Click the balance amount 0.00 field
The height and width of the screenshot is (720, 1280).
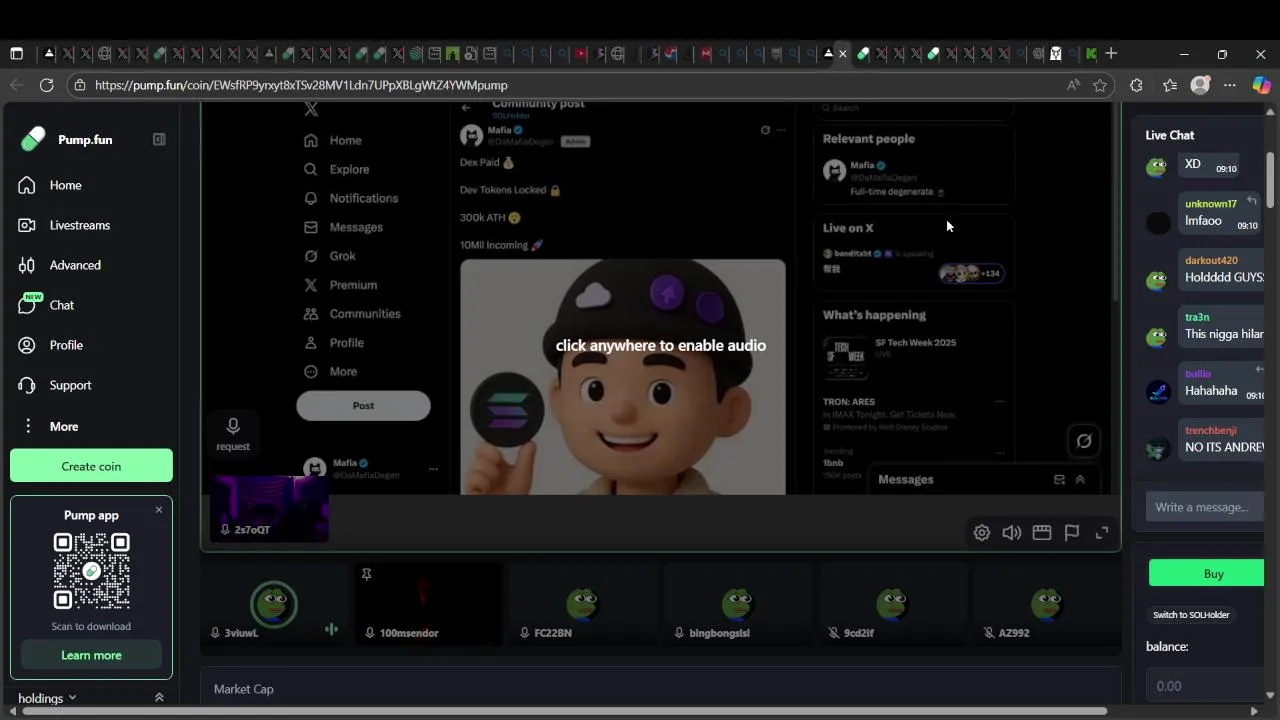1207,686
